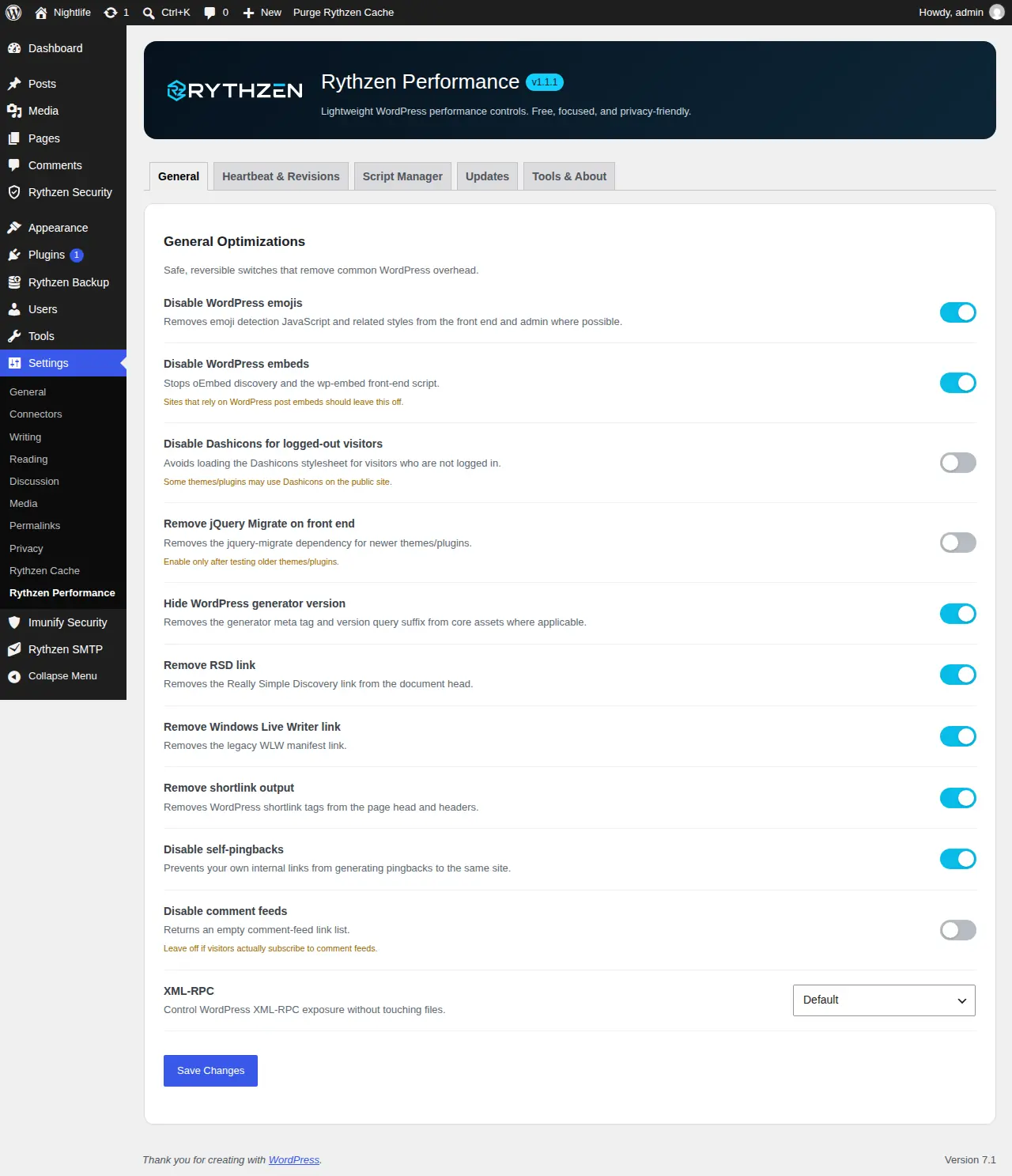Switch to Heartbeat & Revisions tab
Viewport: 1012px width, 1176px height.
click(x=281, y=176)
